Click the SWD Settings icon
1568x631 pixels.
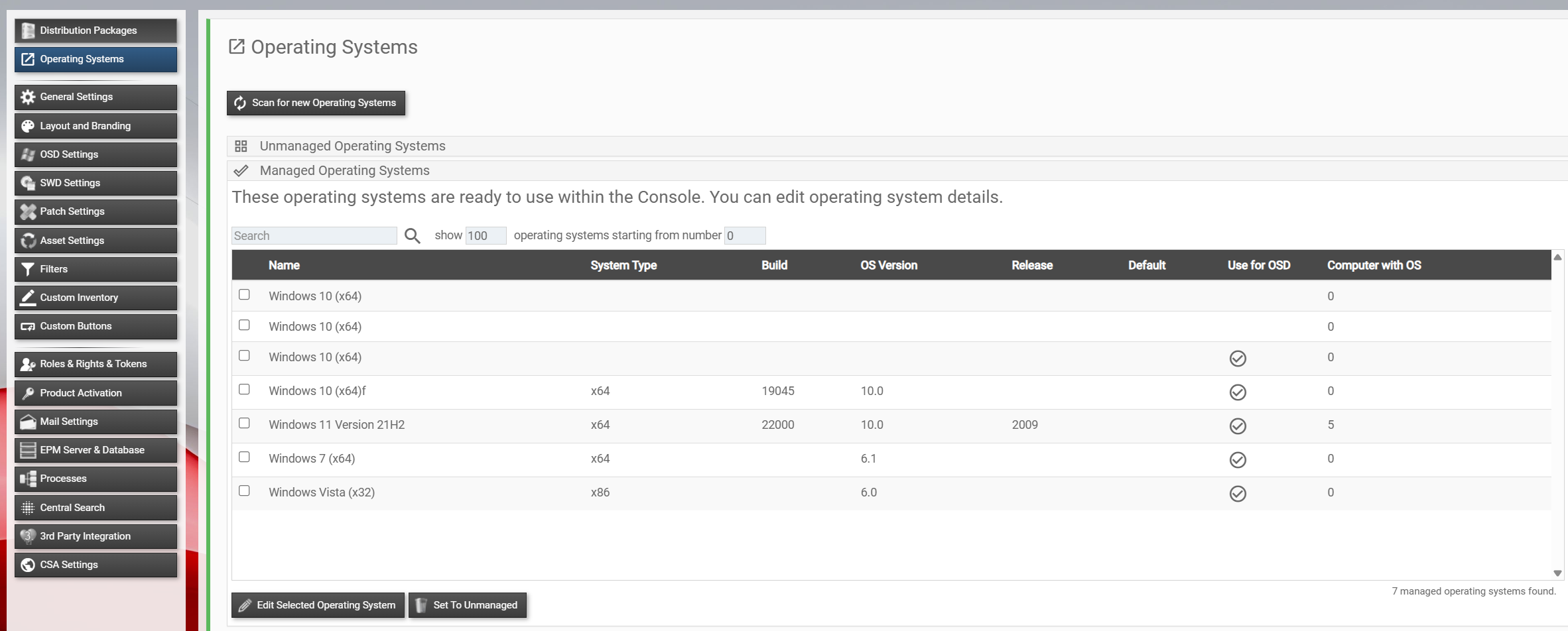(28, 183)
